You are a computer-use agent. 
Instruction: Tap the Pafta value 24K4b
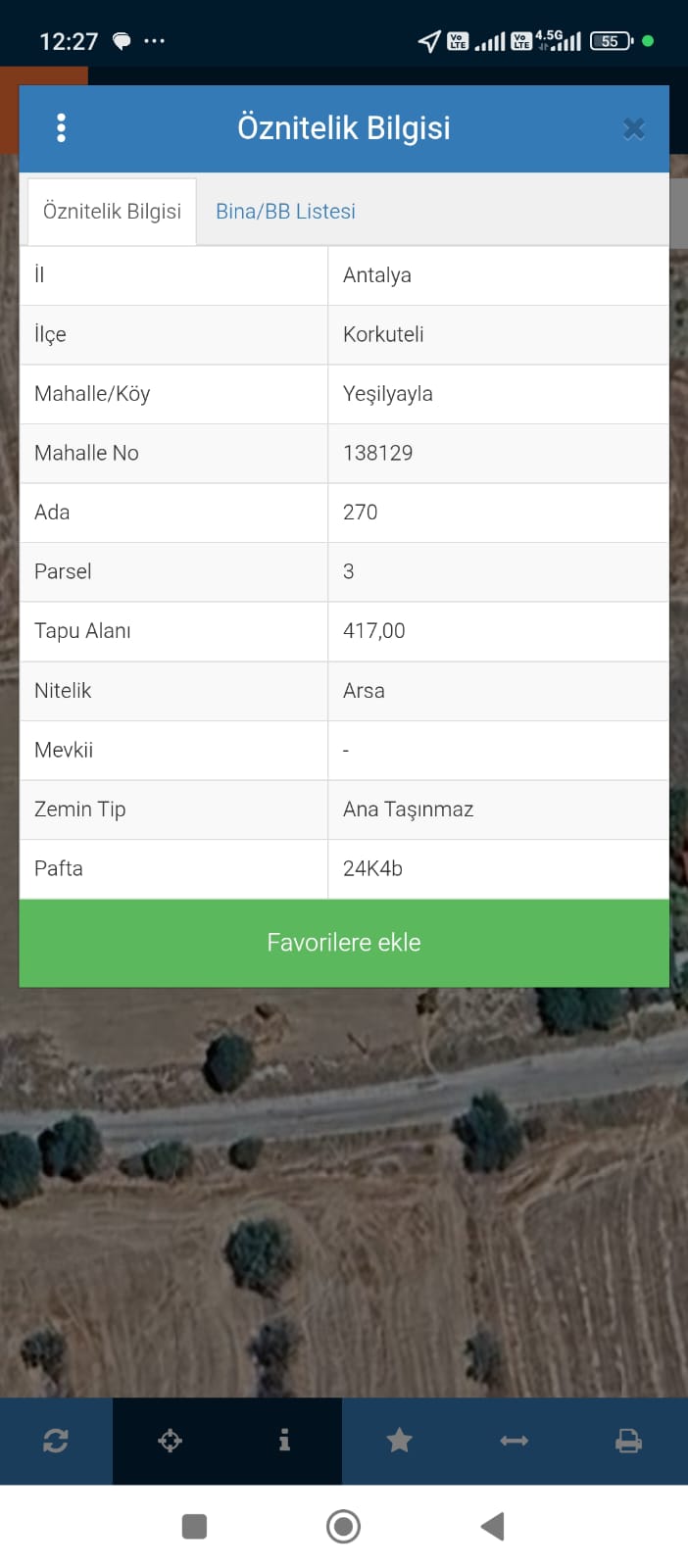click(x=372, y=868)
